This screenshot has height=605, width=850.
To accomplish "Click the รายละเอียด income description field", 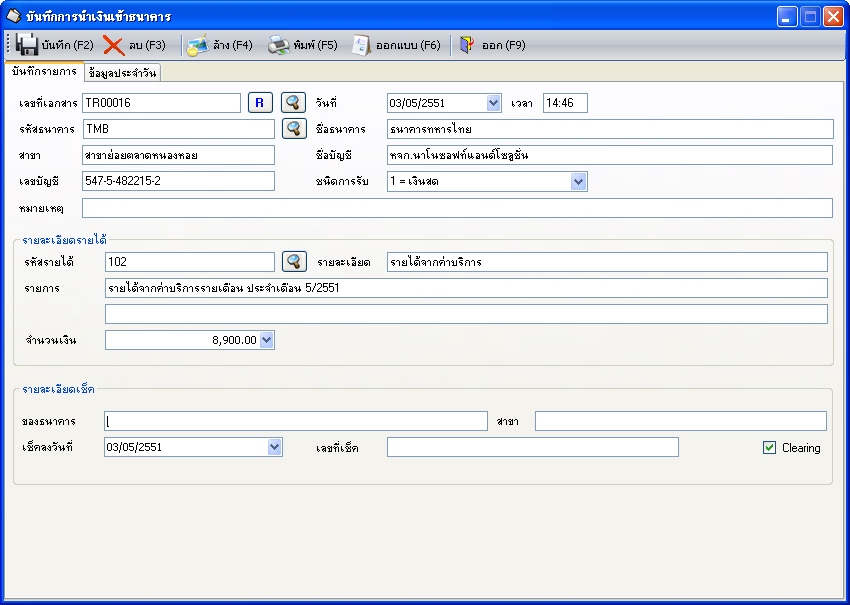I will (607, 262).
